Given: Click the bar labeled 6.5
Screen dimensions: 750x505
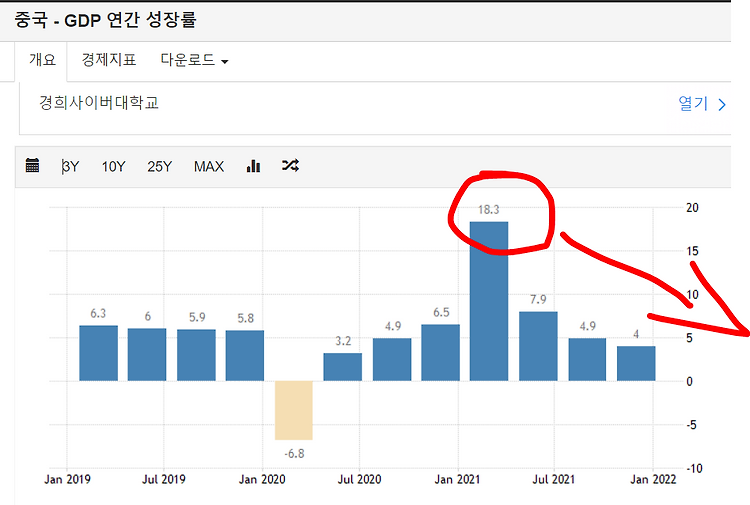Looking at the screenshot, I should (441, 352).
